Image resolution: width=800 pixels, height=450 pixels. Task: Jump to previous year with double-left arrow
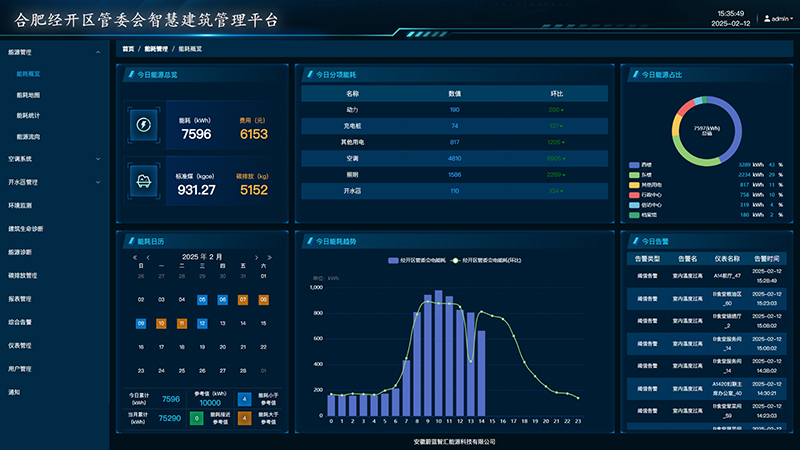136,257
